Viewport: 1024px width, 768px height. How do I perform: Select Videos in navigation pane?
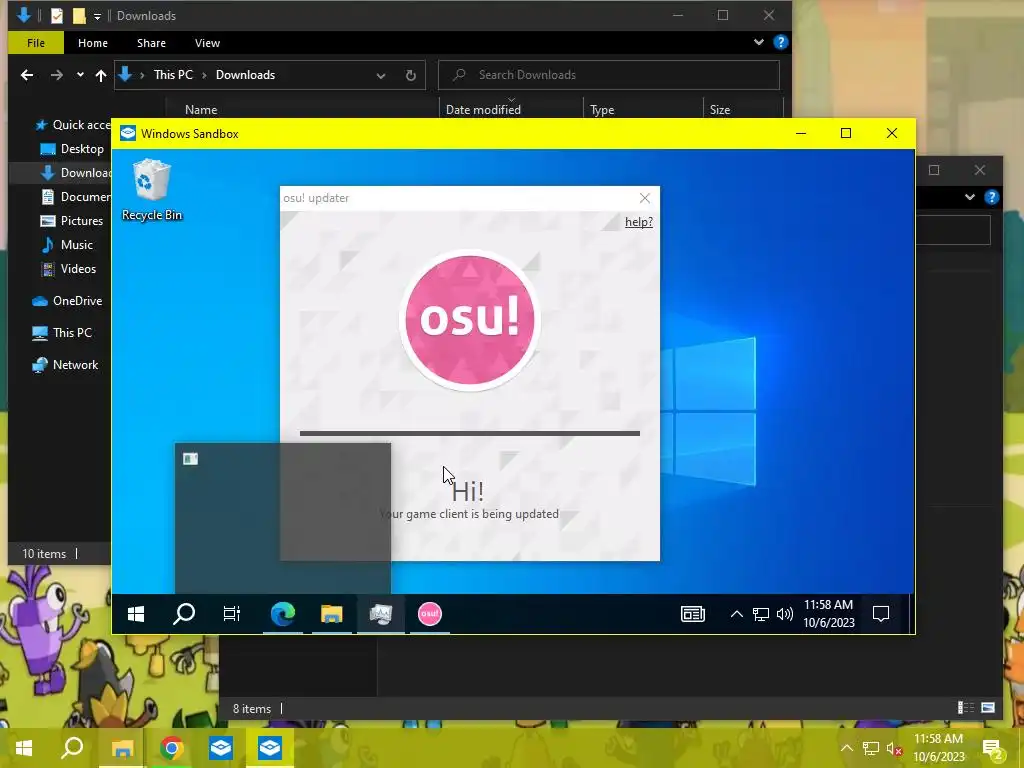(x=68, y=269)
